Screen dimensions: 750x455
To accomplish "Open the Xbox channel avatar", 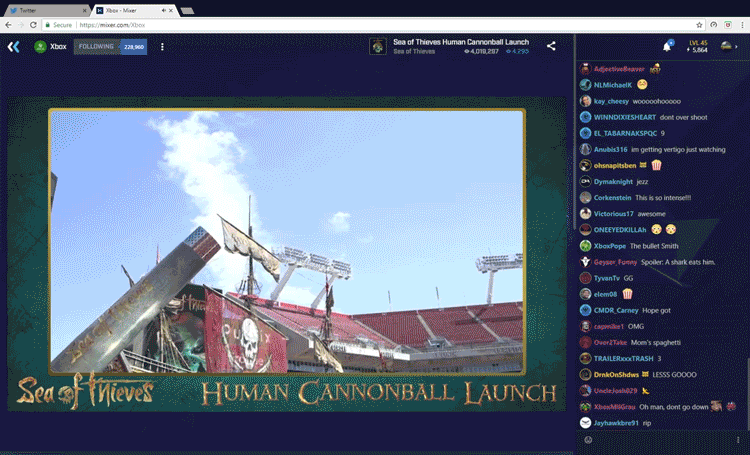I will [40, 46].
